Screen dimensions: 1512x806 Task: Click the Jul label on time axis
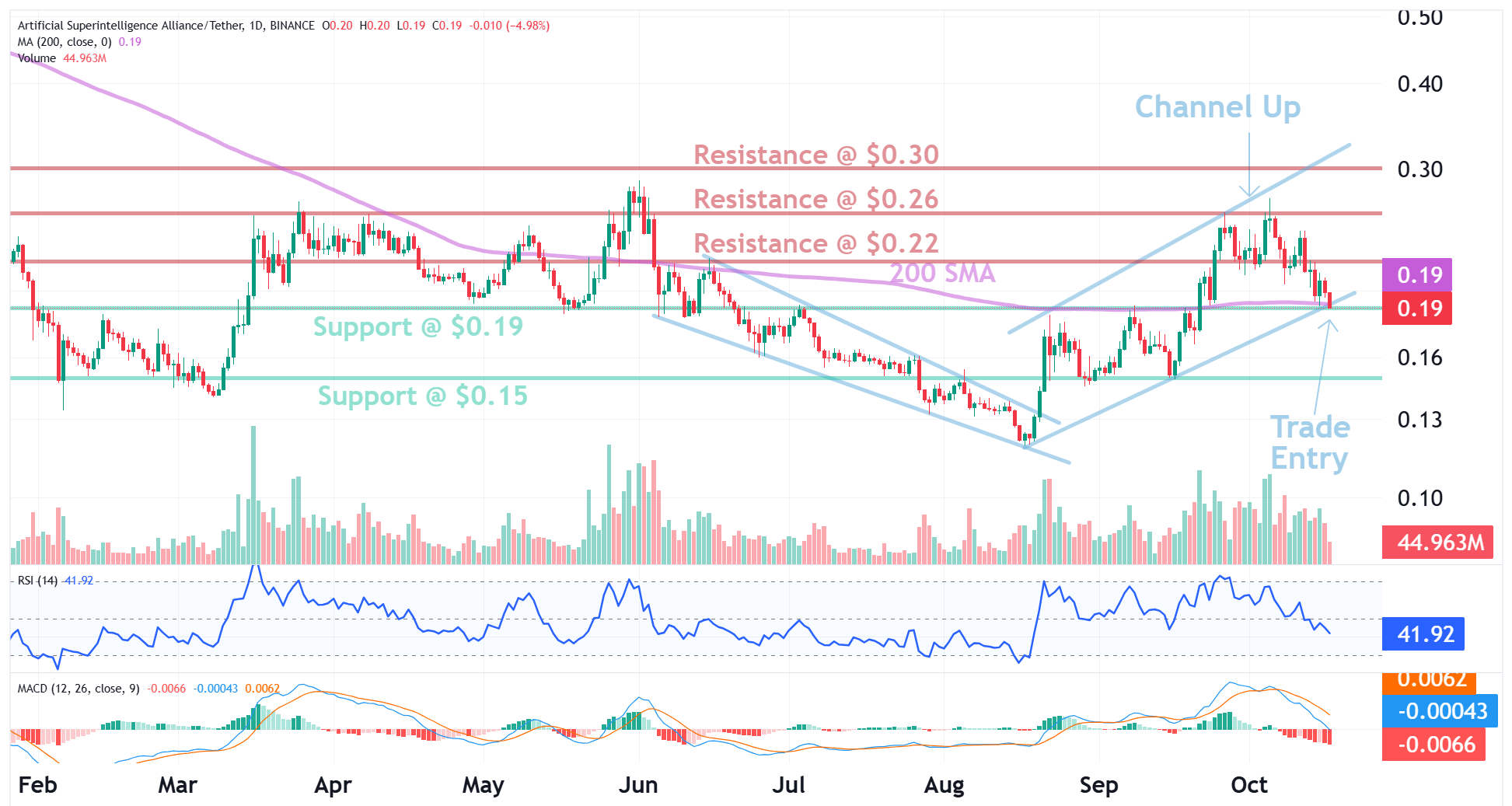[788, 785]
